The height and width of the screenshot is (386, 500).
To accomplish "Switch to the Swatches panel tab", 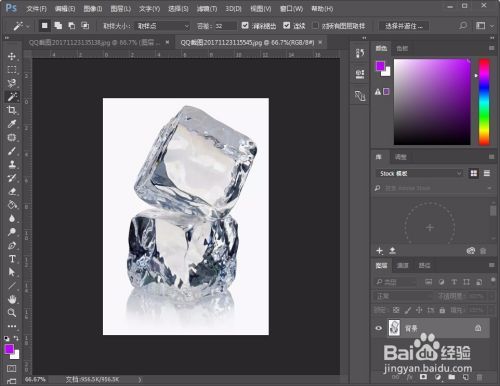I will pos(402,49).
